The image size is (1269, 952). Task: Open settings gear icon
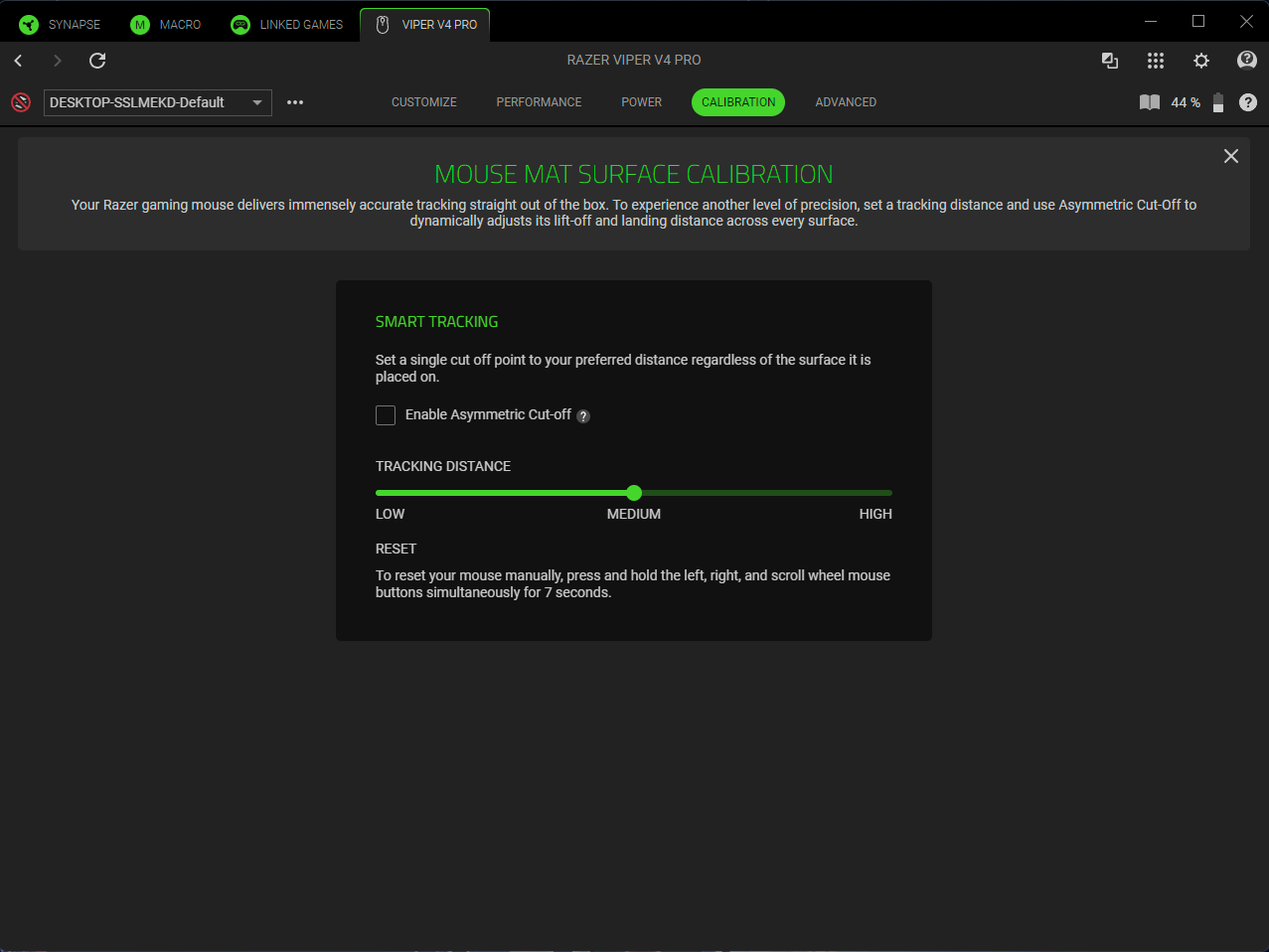(1201, 61)
